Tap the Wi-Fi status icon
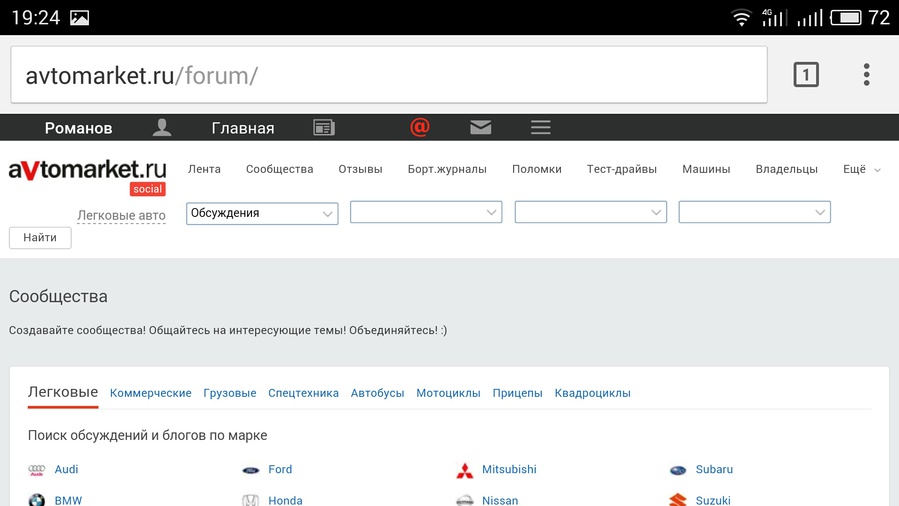 741,18
